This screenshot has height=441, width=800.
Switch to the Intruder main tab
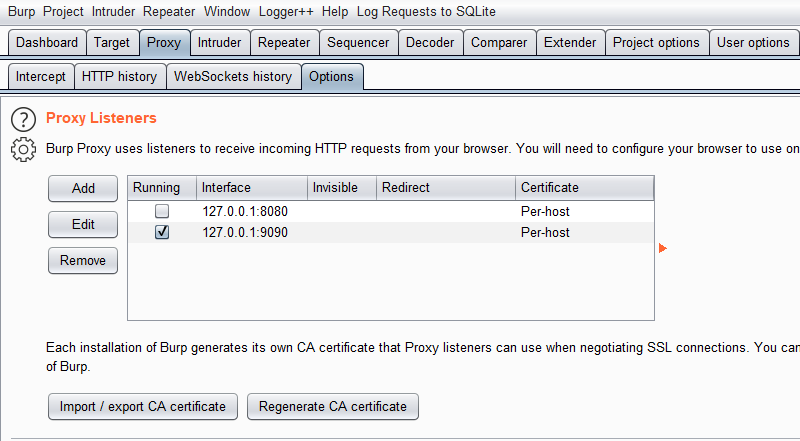[219, 42]
